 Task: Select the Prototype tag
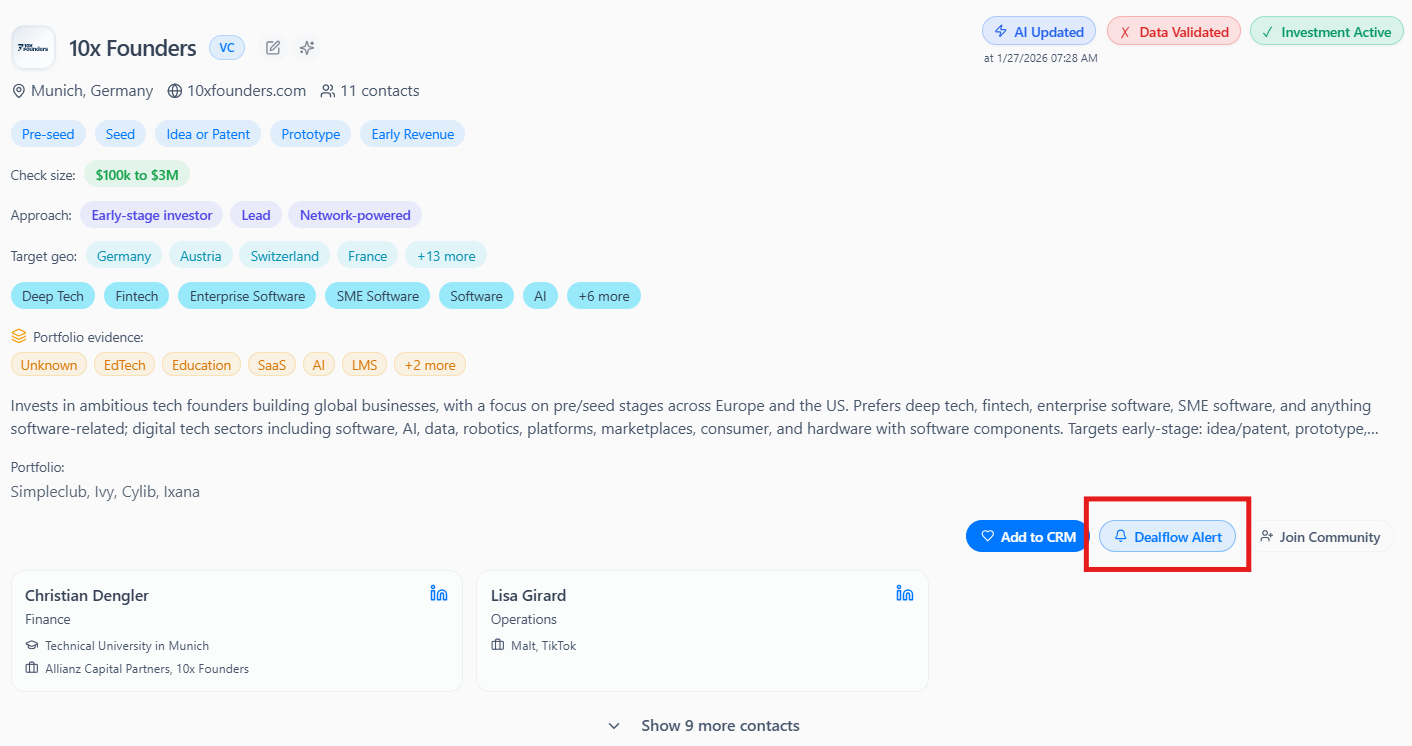(x=310, y=134)
